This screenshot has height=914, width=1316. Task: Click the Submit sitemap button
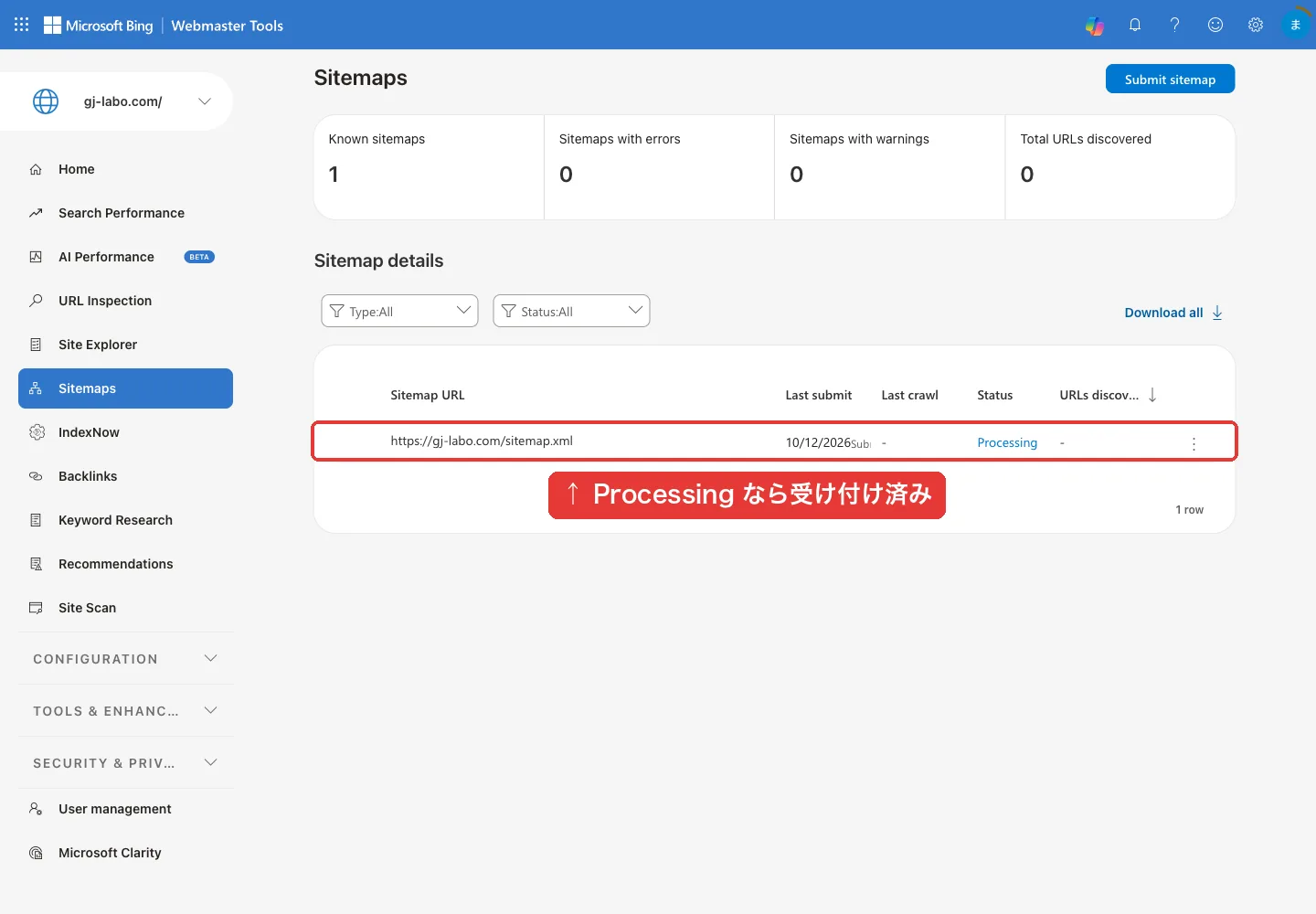point(1170,79)
